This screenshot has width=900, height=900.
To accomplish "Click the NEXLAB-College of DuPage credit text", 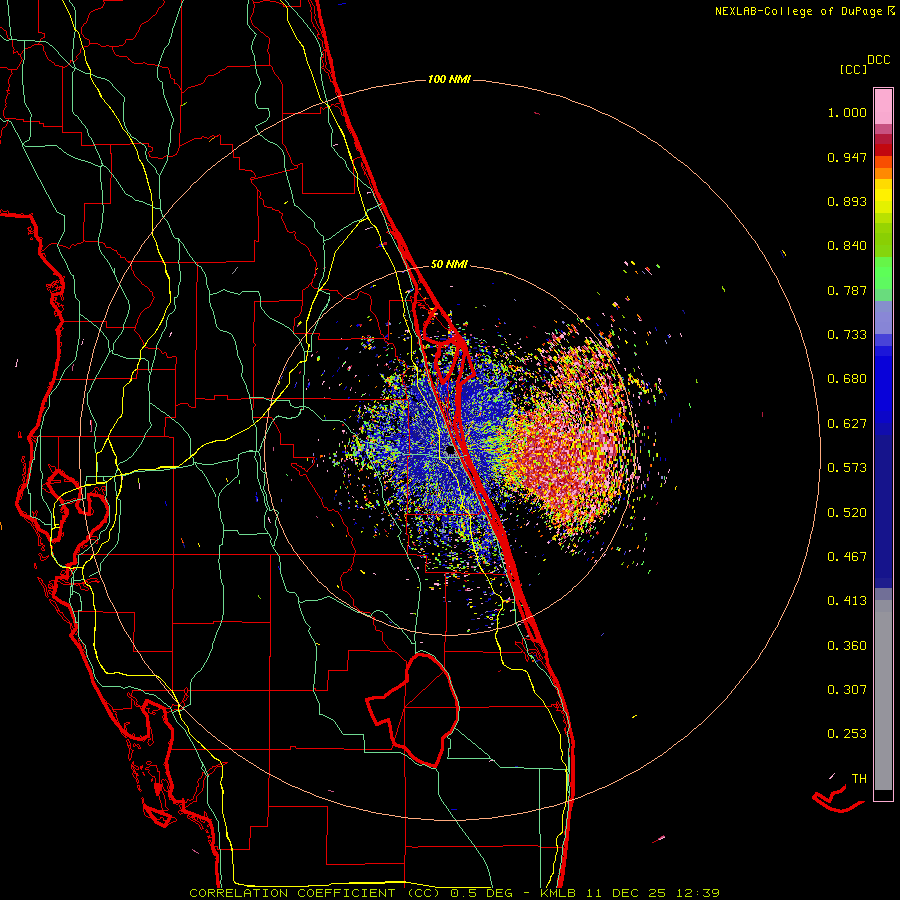I will [x=799, y=11].
